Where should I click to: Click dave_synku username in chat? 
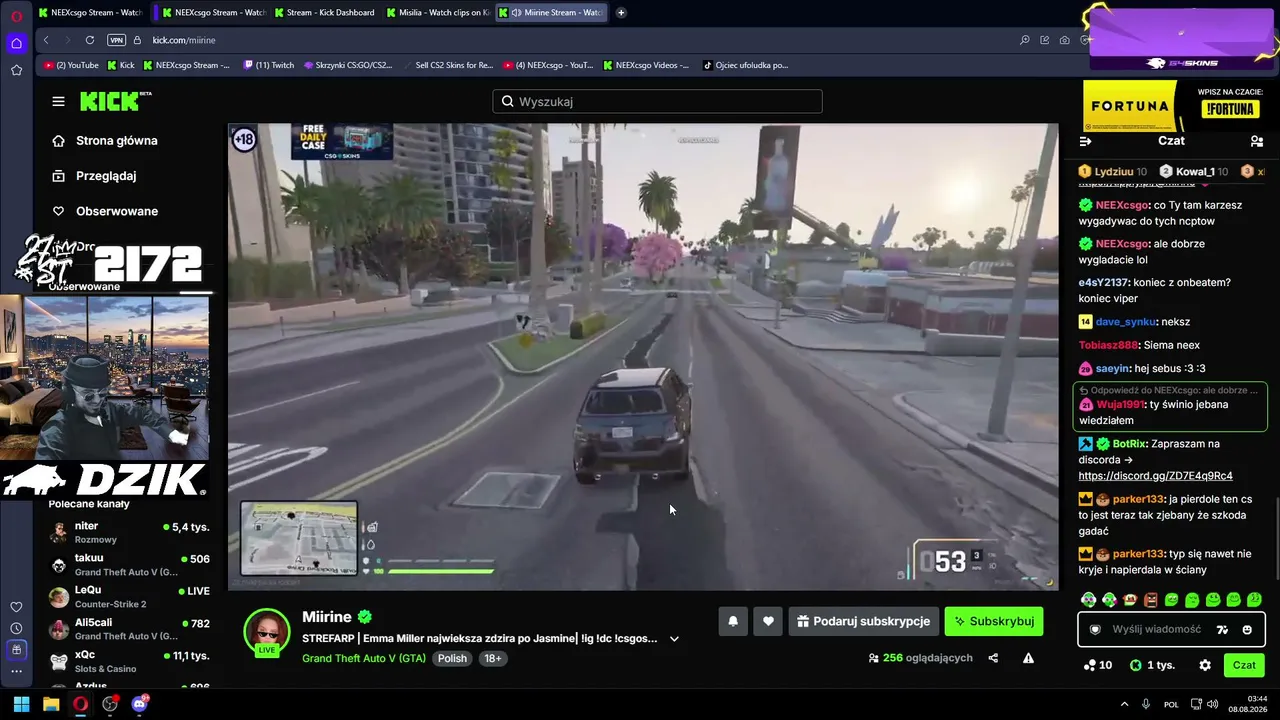point(1126,322)
